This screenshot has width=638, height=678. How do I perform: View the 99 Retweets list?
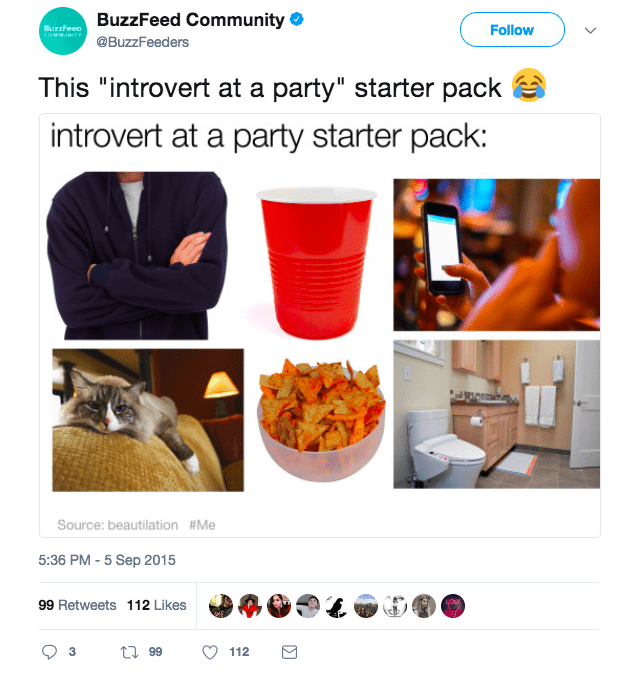coord(77,605)
